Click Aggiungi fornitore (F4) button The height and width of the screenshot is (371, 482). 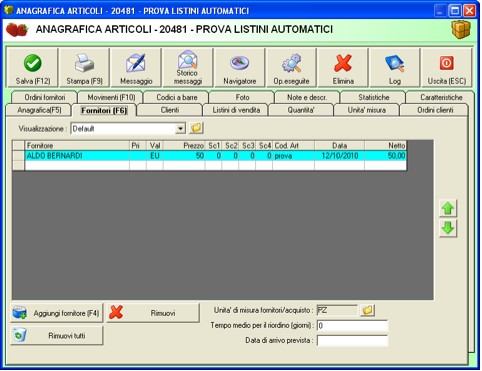coord(57,313)
